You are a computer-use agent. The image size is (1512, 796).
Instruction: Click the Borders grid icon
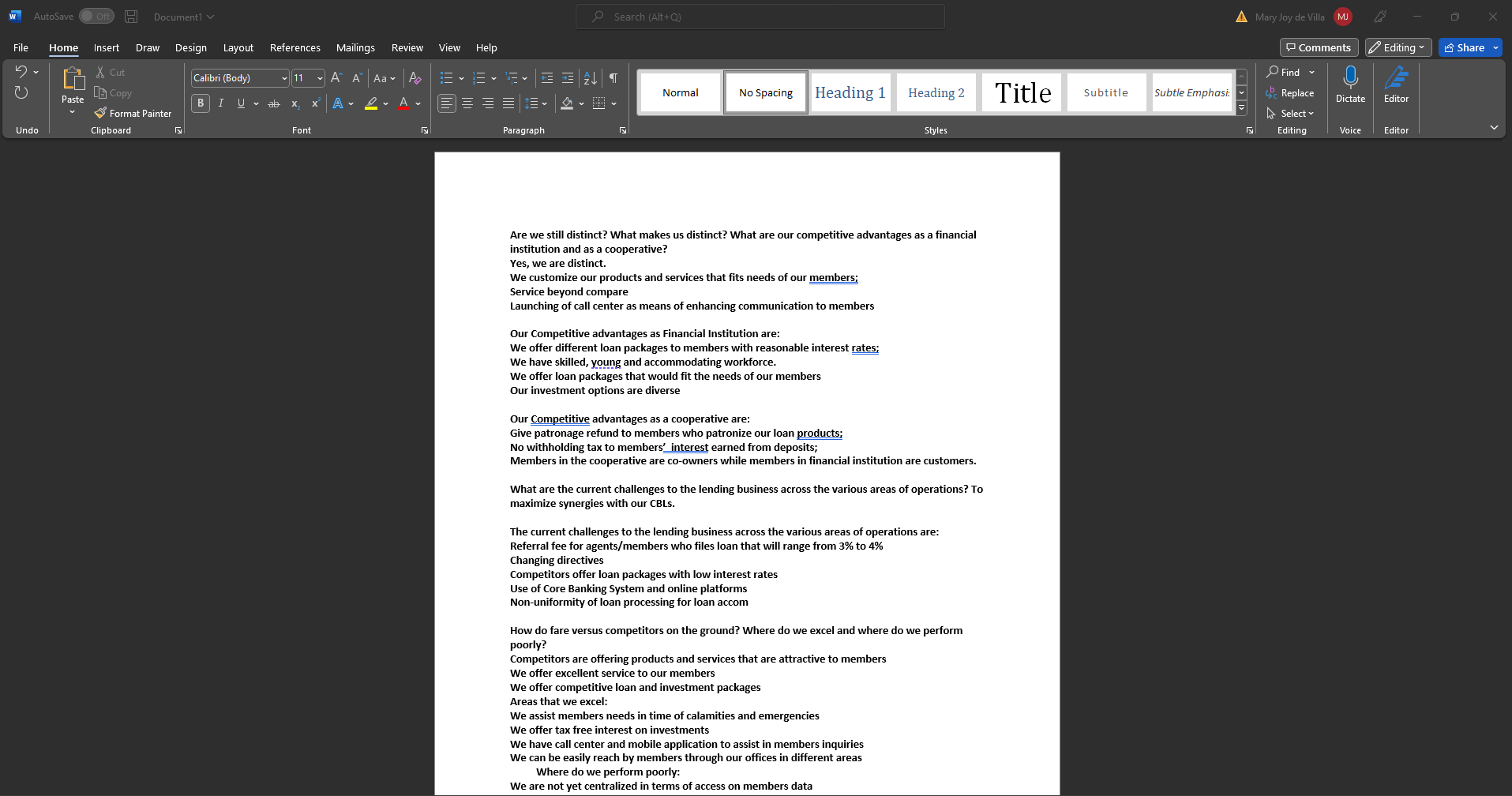[599, 103]
